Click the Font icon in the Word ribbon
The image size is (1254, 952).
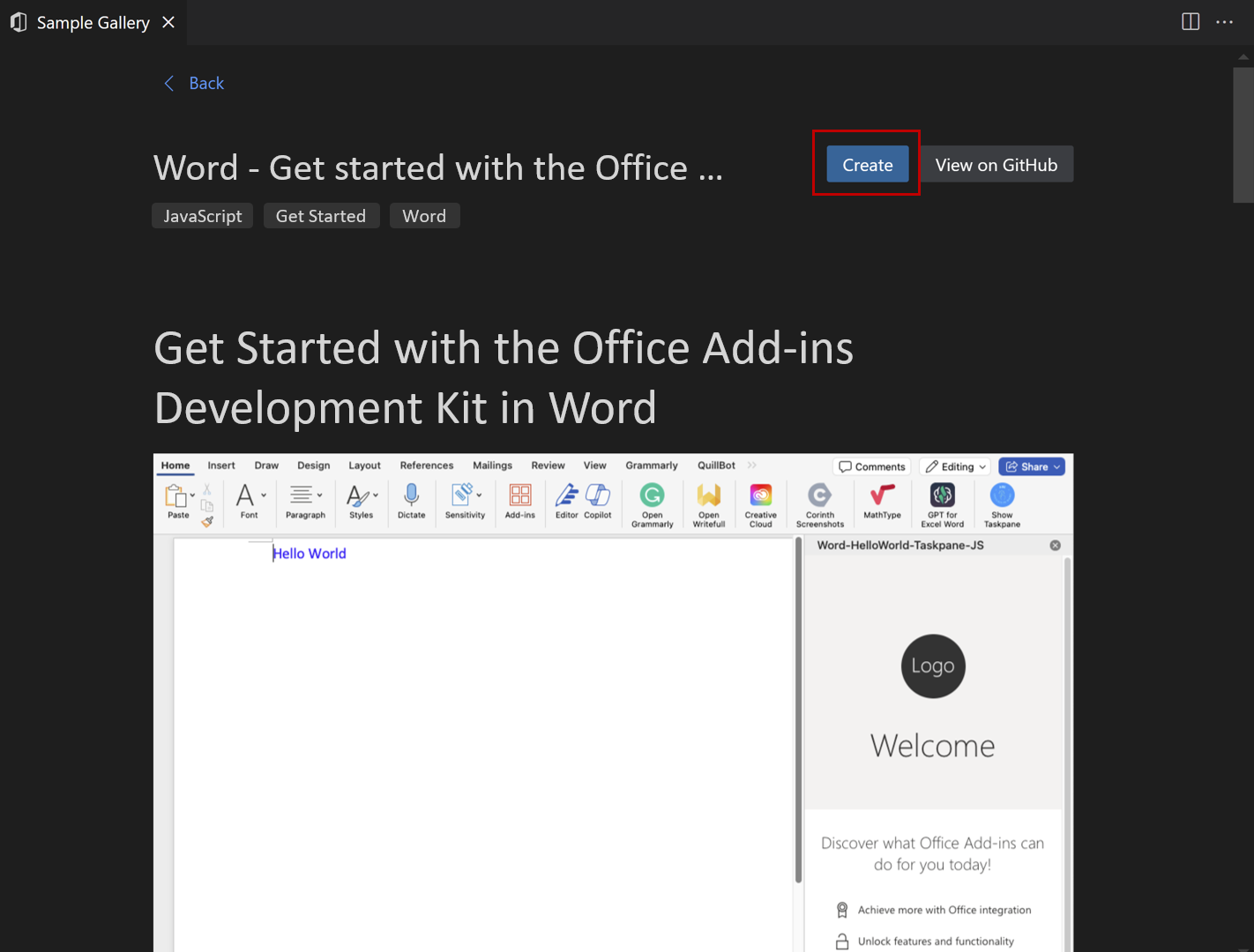pos(246,495)
